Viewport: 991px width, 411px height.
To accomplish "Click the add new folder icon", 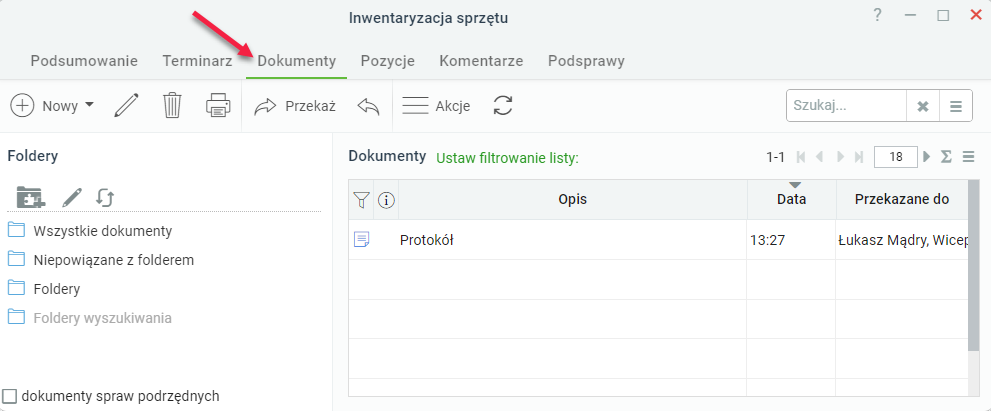I will pyautogui.click(x=31, y=197).
